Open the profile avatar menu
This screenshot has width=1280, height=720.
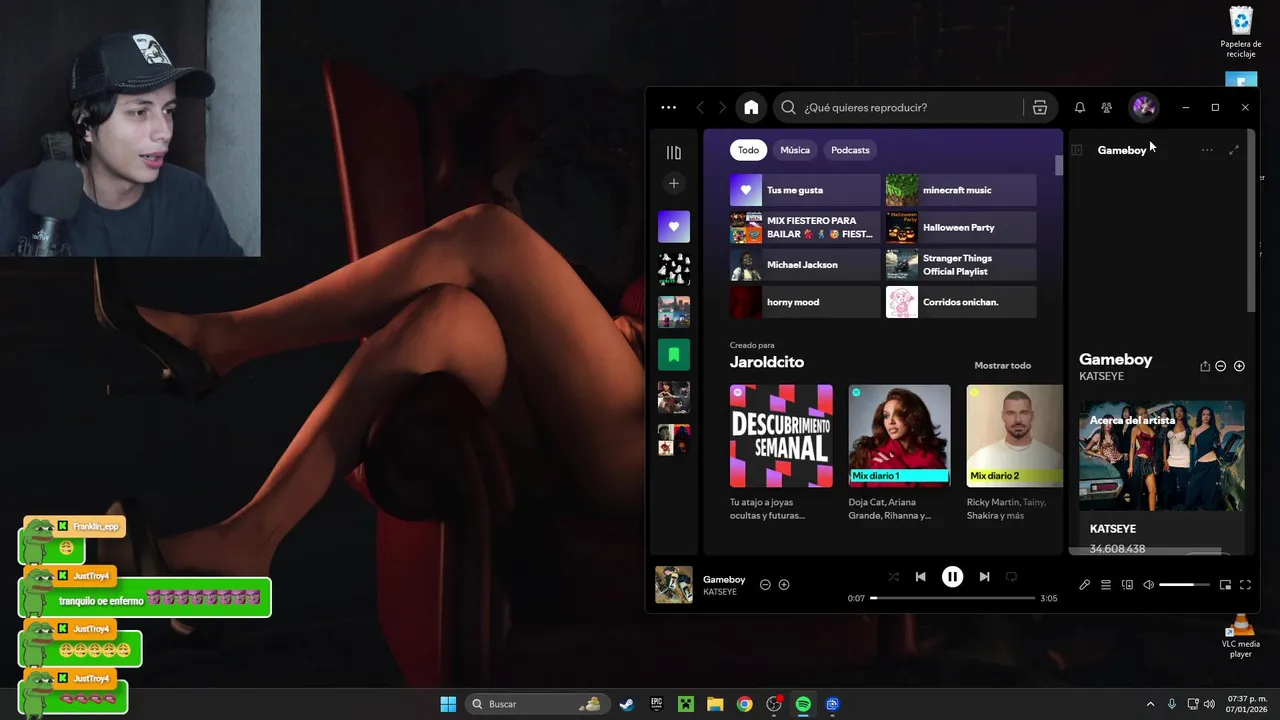(1144, 107)
